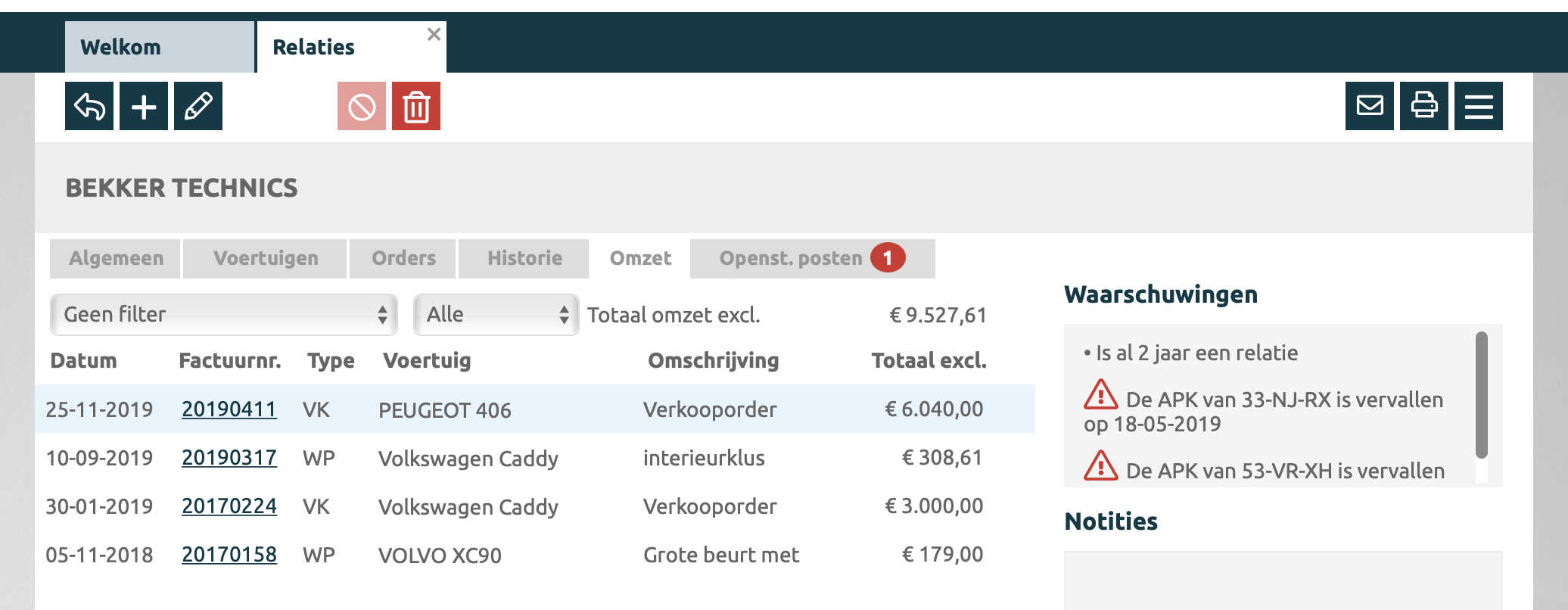Click the back arrow toolbar icon
The image size is (1568, 610).
coord(89,106)
